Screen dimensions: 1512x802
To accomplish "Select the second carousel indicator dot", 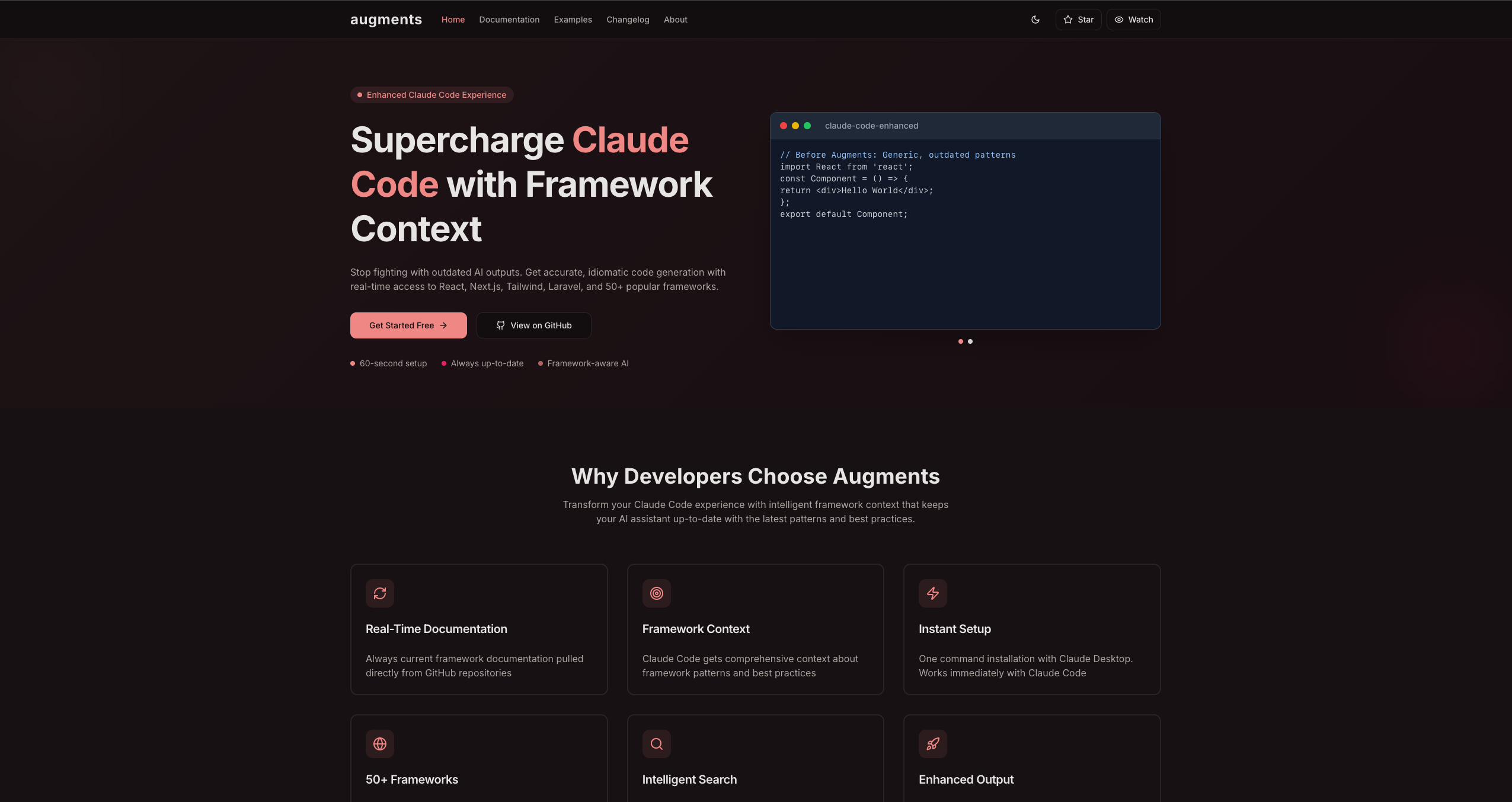I will coord(970,341).
